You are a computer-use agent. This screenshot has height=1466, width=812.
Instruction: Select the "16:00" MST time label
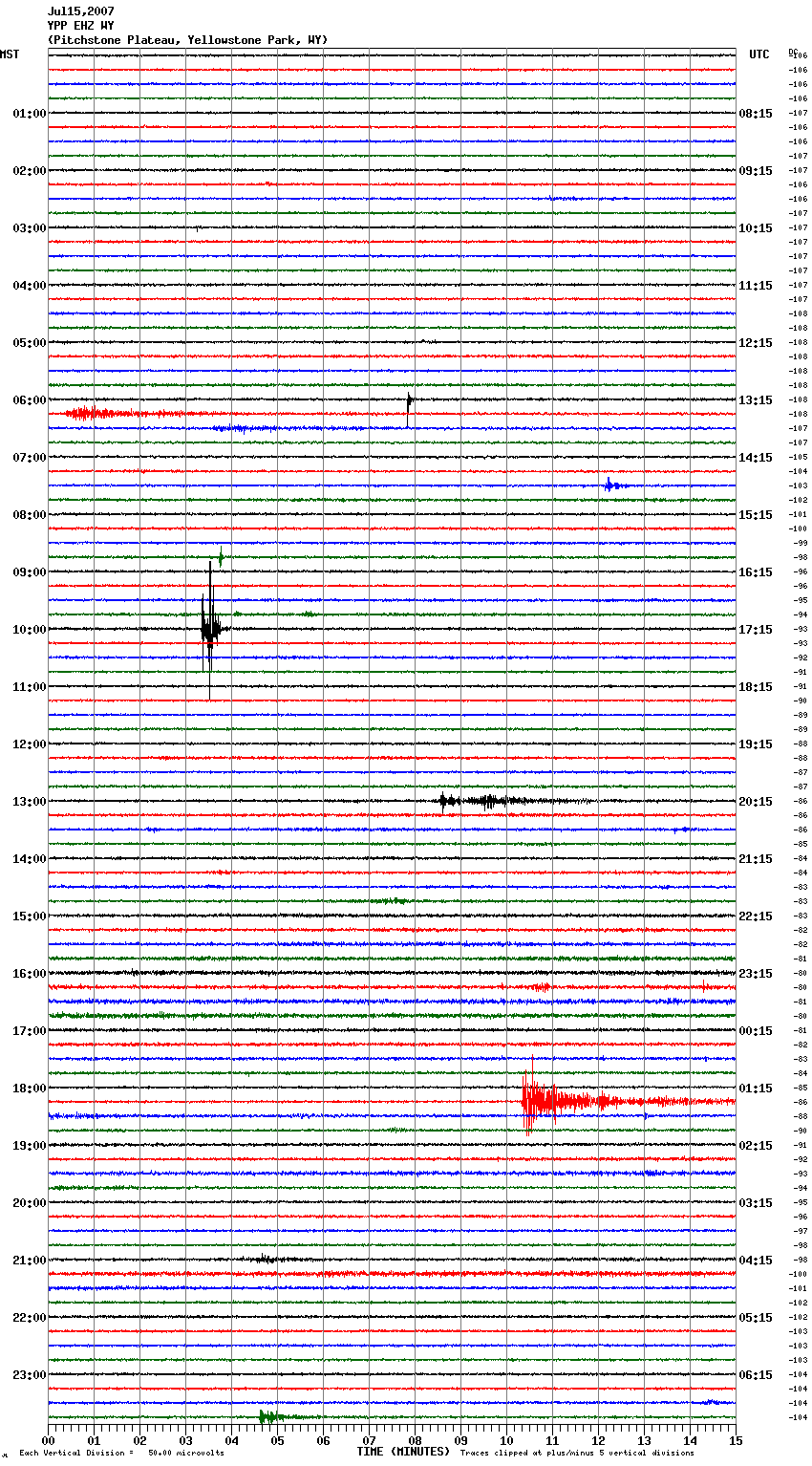pyautogui.click(x=30, y=974)
